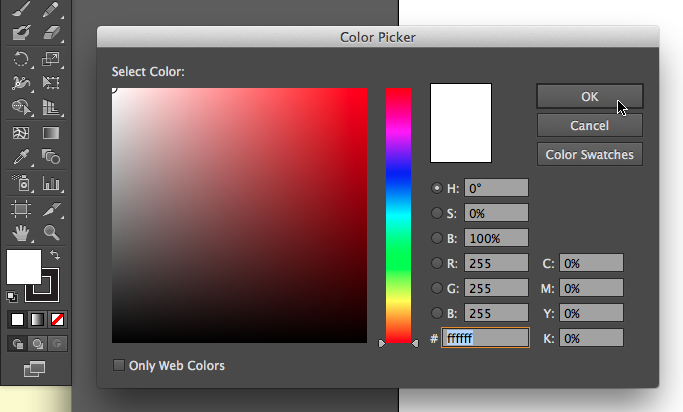
Task: Choose Draw Behind mode
Action: [x=37, y=344]
